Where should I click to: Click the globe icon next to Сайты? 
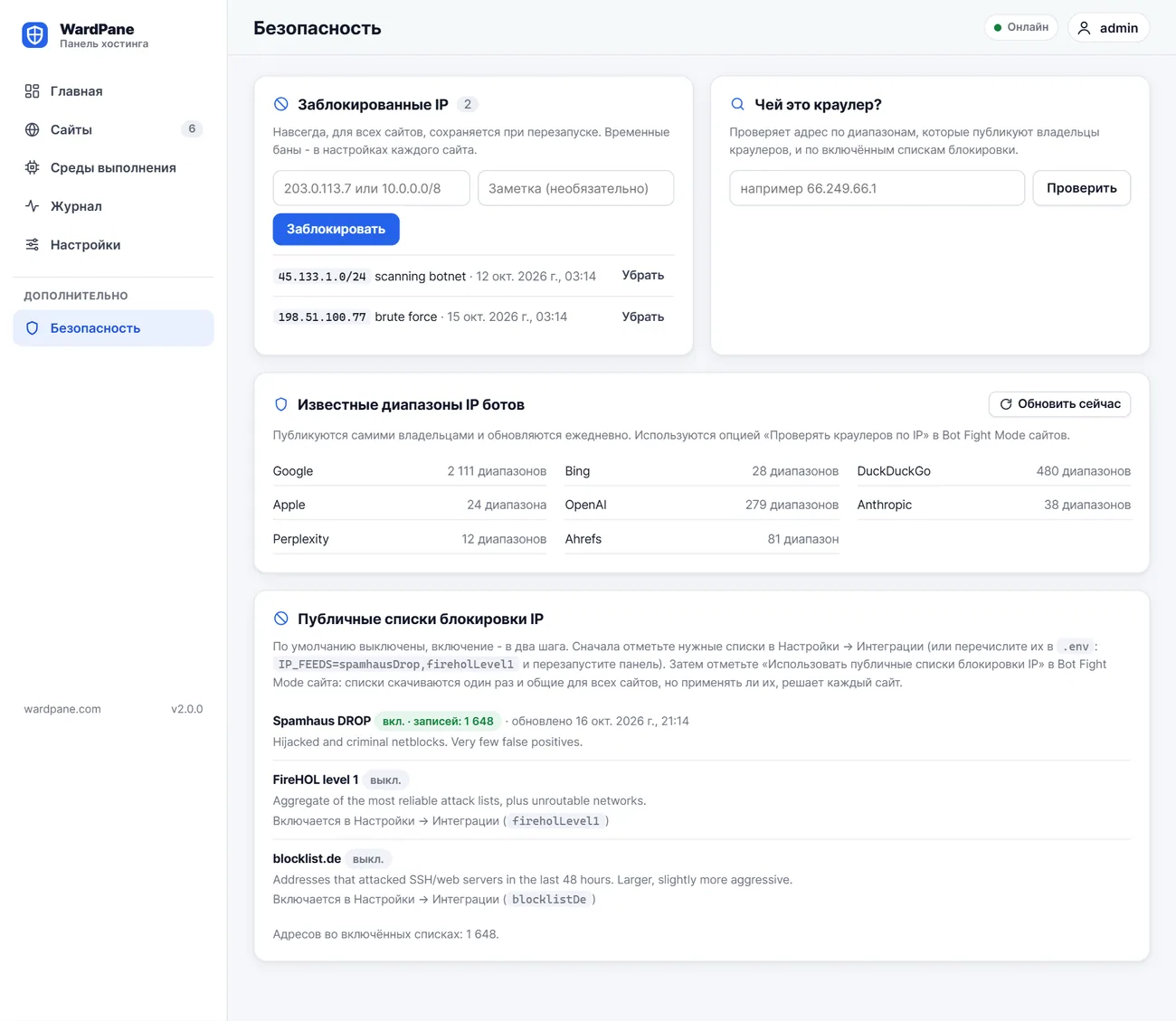pyautogui.click(x=33, y=129)
